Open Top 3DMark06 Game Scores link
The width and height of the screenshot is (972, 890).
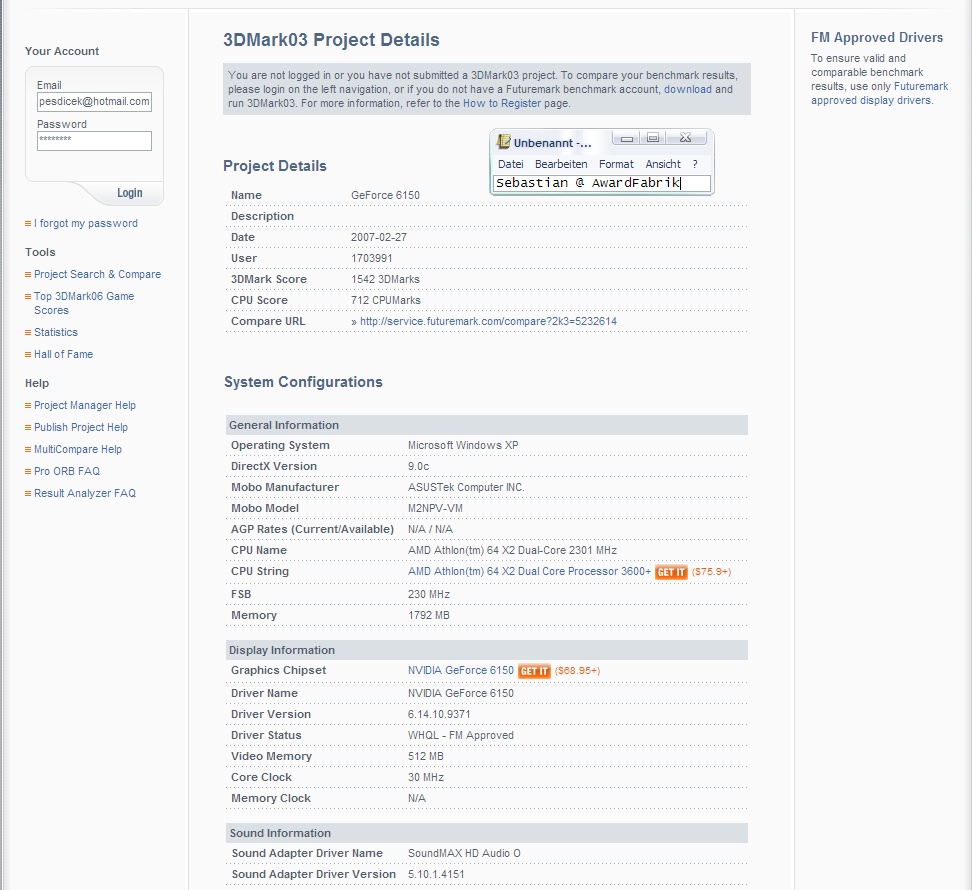point(84,303)
